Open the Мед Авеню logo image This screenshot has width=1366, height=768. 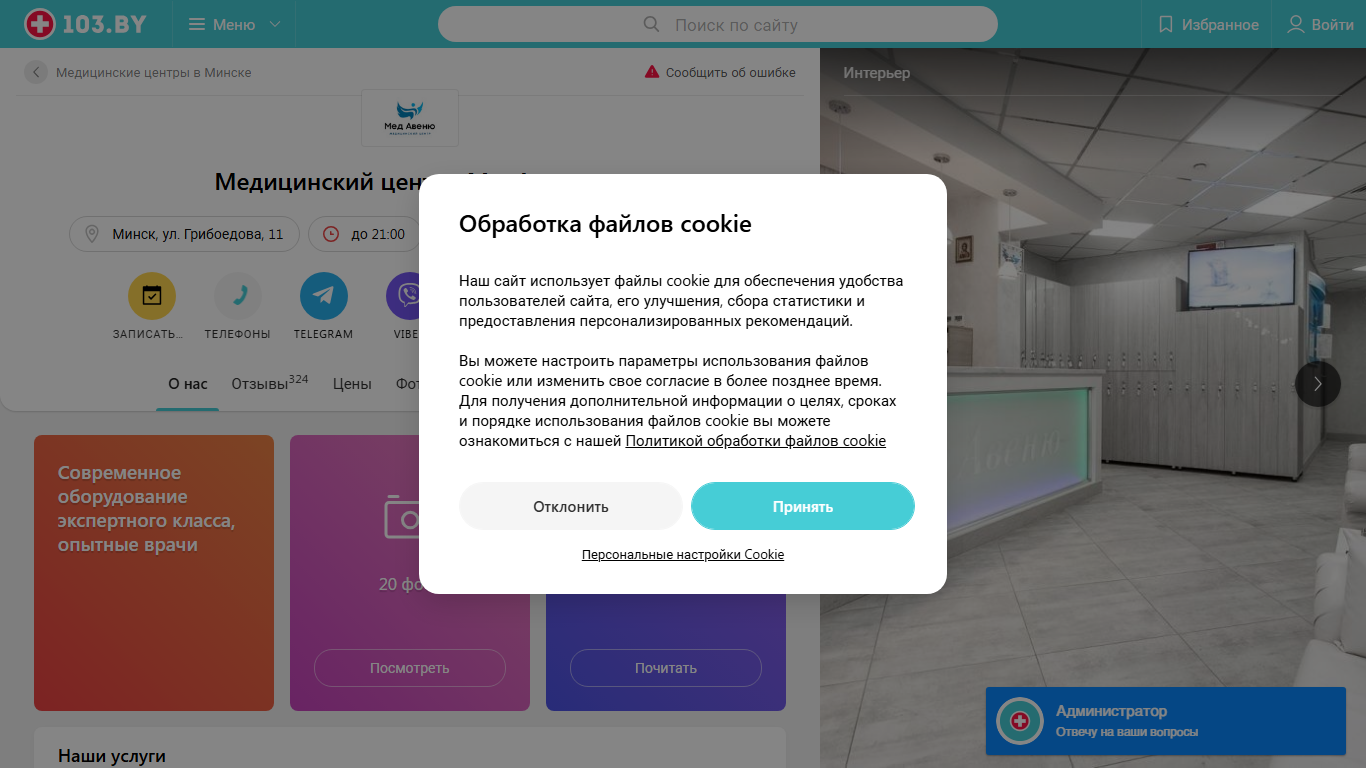(x=410, y=118)
